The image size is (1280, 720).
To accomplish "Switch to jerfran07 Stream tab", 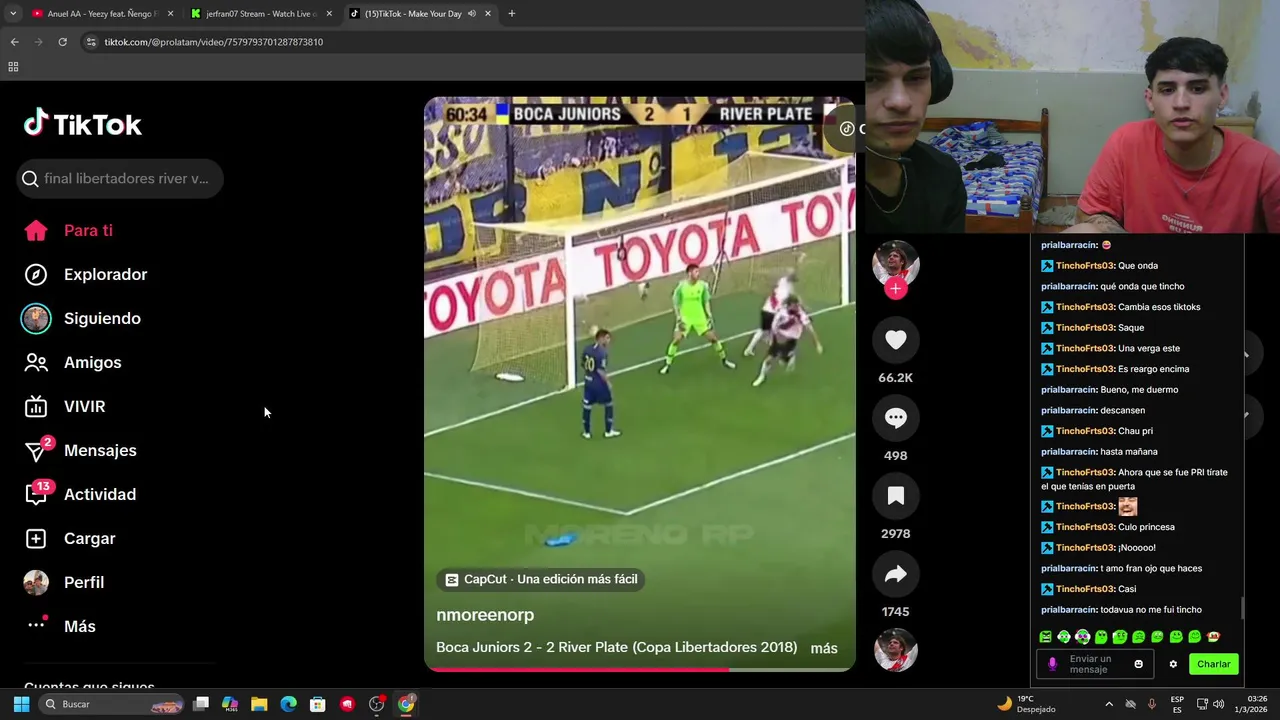I will pos(262,14).
